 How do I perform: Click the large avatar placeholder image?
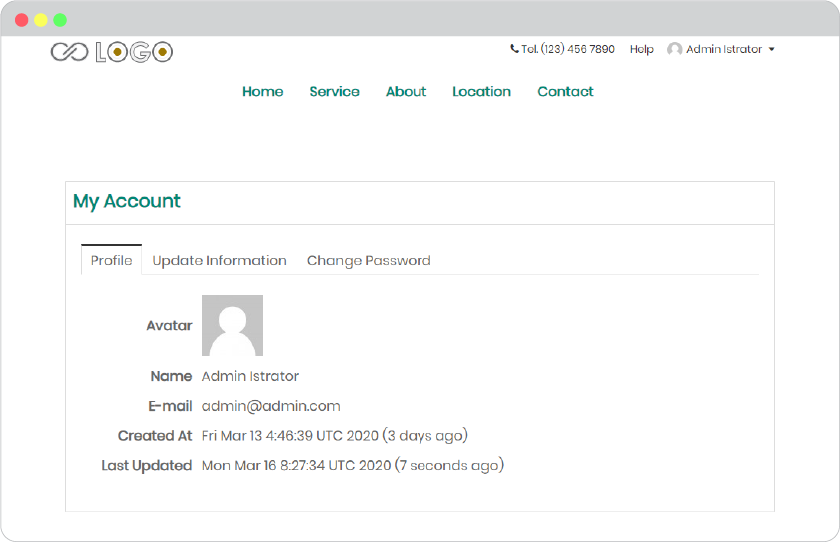tap(232, 326)
